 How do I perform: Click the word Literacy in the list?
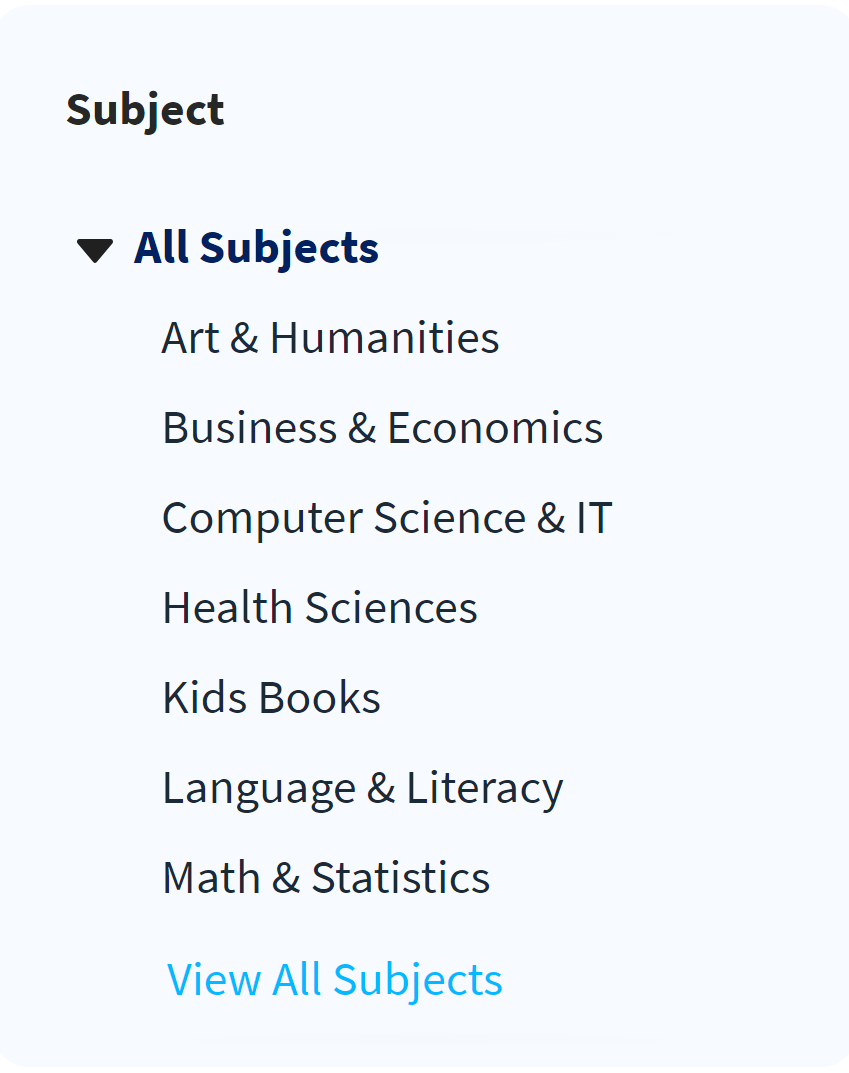(484, 788)
